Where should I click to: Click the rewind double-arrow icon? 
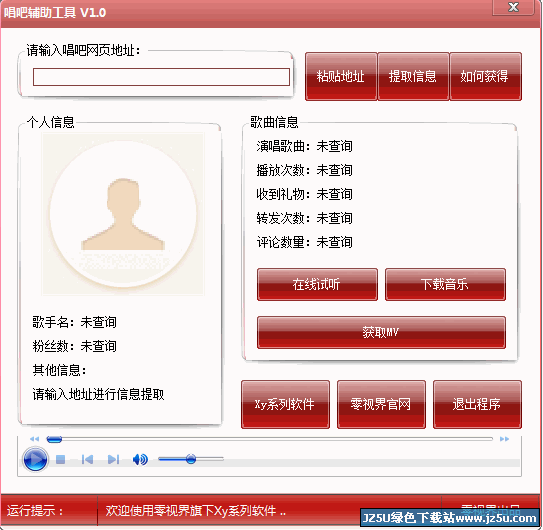pyautogui.click(x=35, y=439)
